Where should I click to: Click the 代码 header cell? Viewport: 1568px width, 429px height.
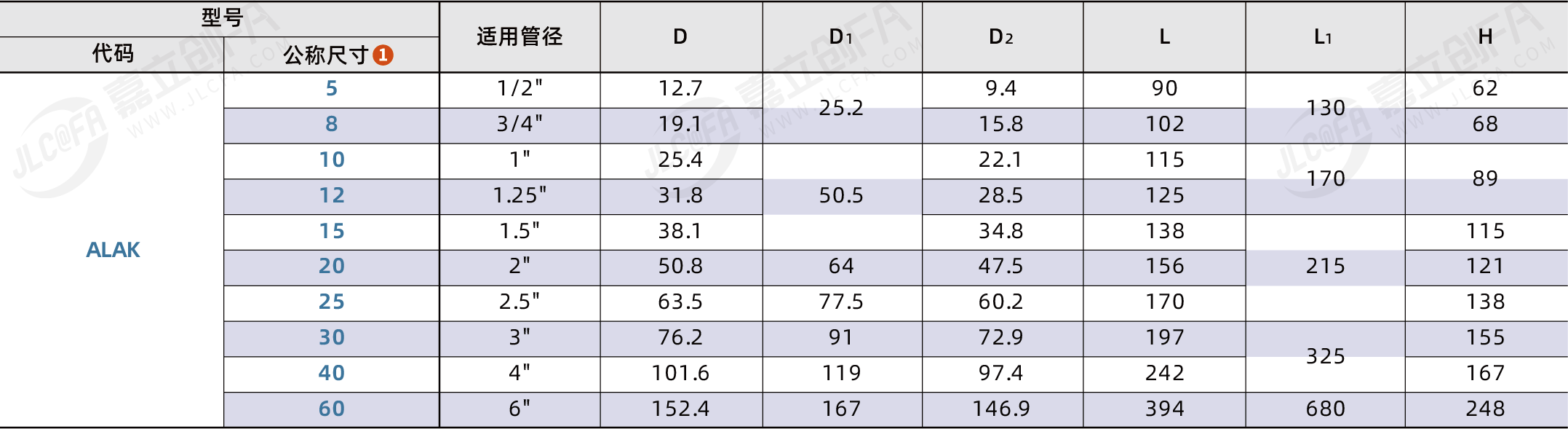pos(113,54)
